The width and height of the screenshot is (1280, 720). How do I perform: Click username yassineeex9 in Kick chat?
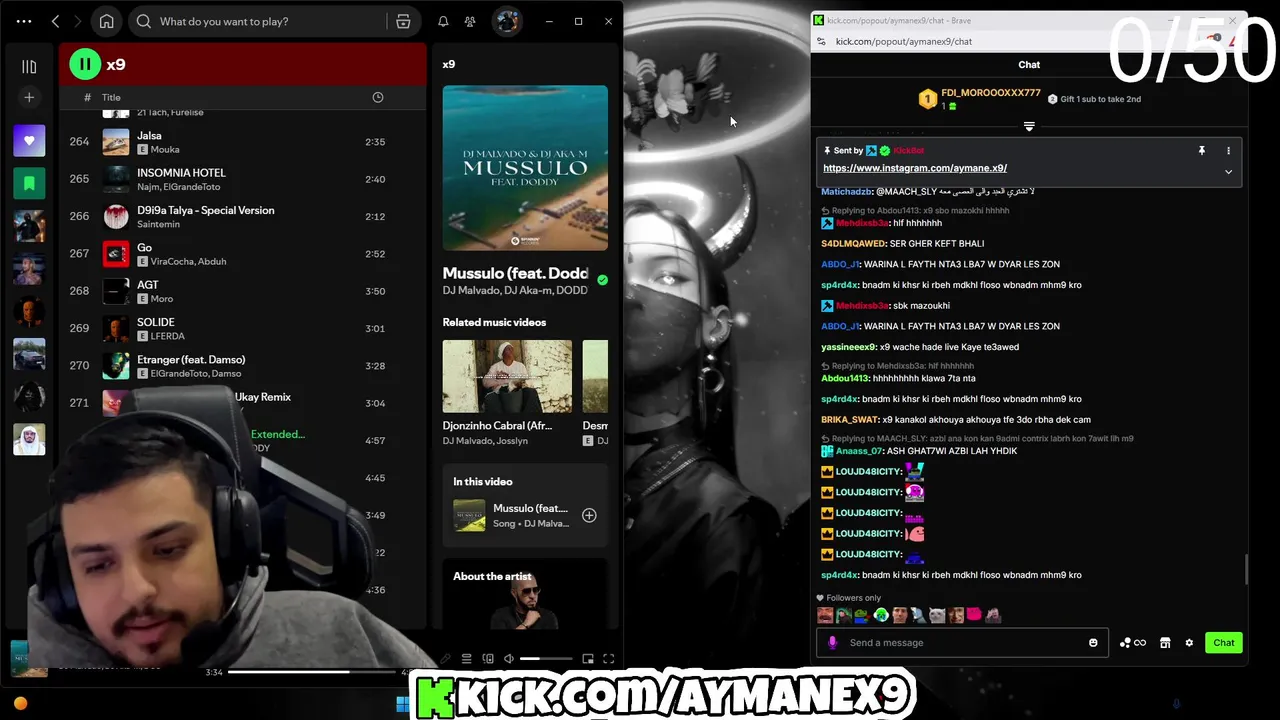coord(848,347)
